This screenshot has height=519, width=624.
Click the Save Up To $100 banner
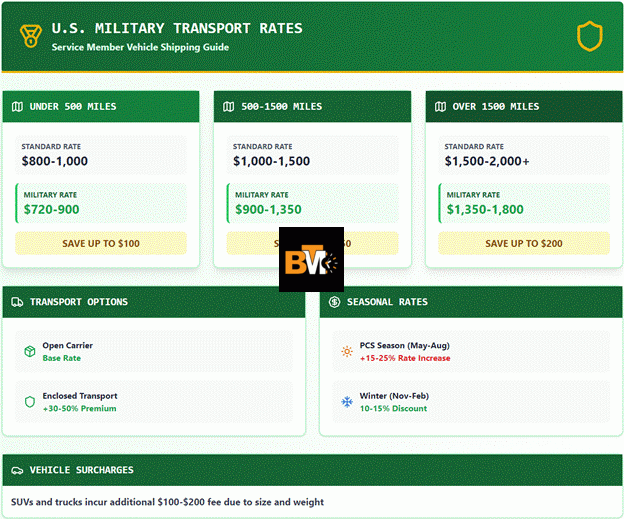pos(101,243)
